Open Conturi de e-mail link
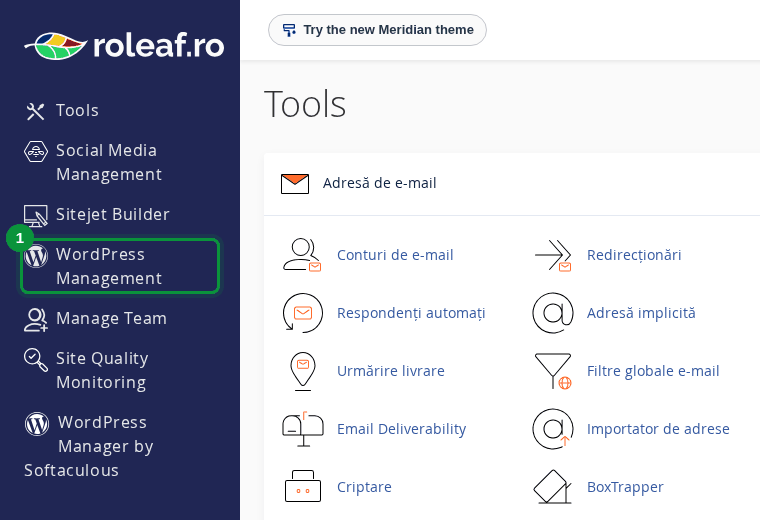Screen dimensions: 760x520 coord(395,255)
